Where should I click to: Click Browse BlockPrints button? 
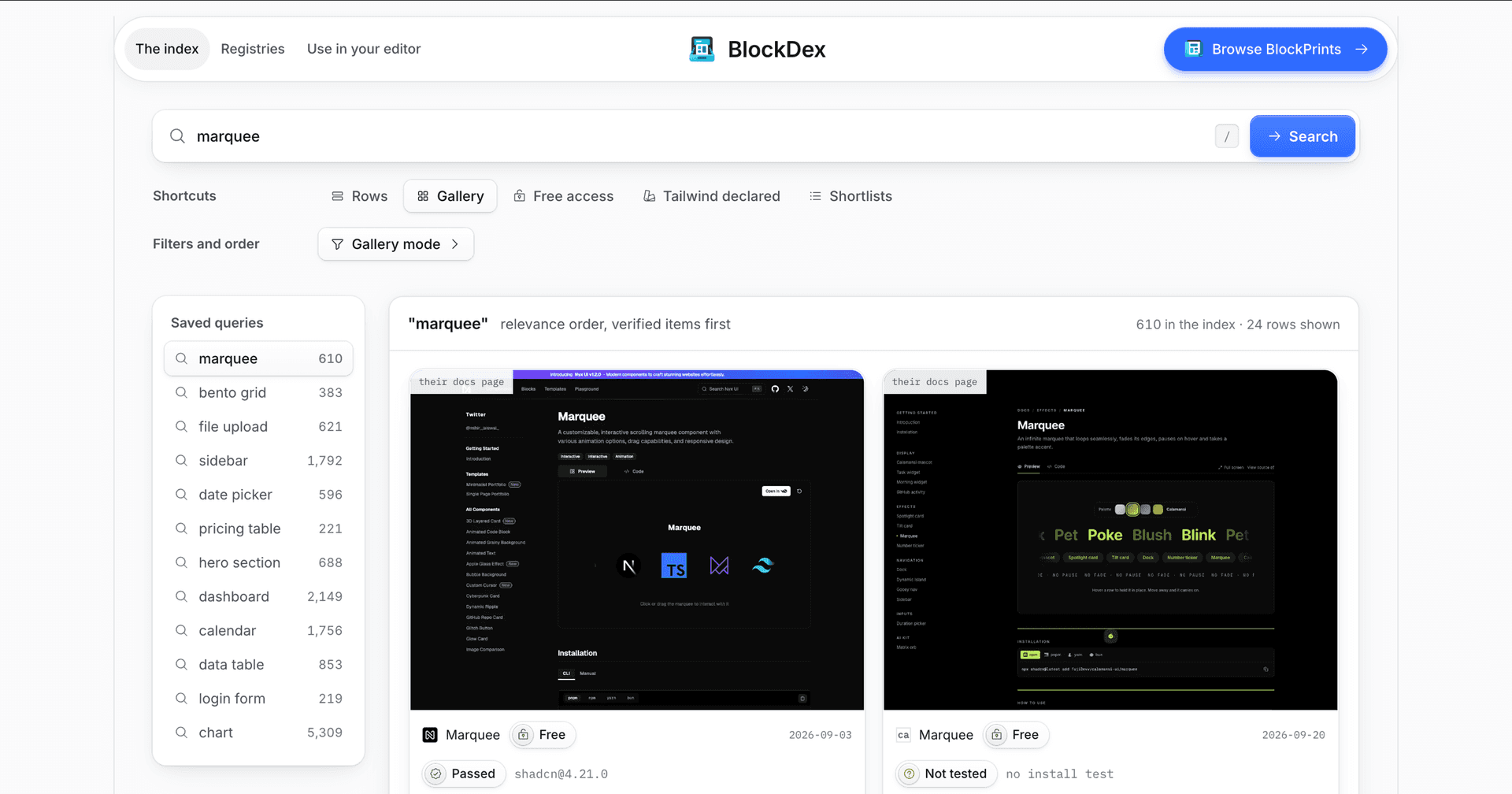pyautogui.click(x=1276, y=49)
